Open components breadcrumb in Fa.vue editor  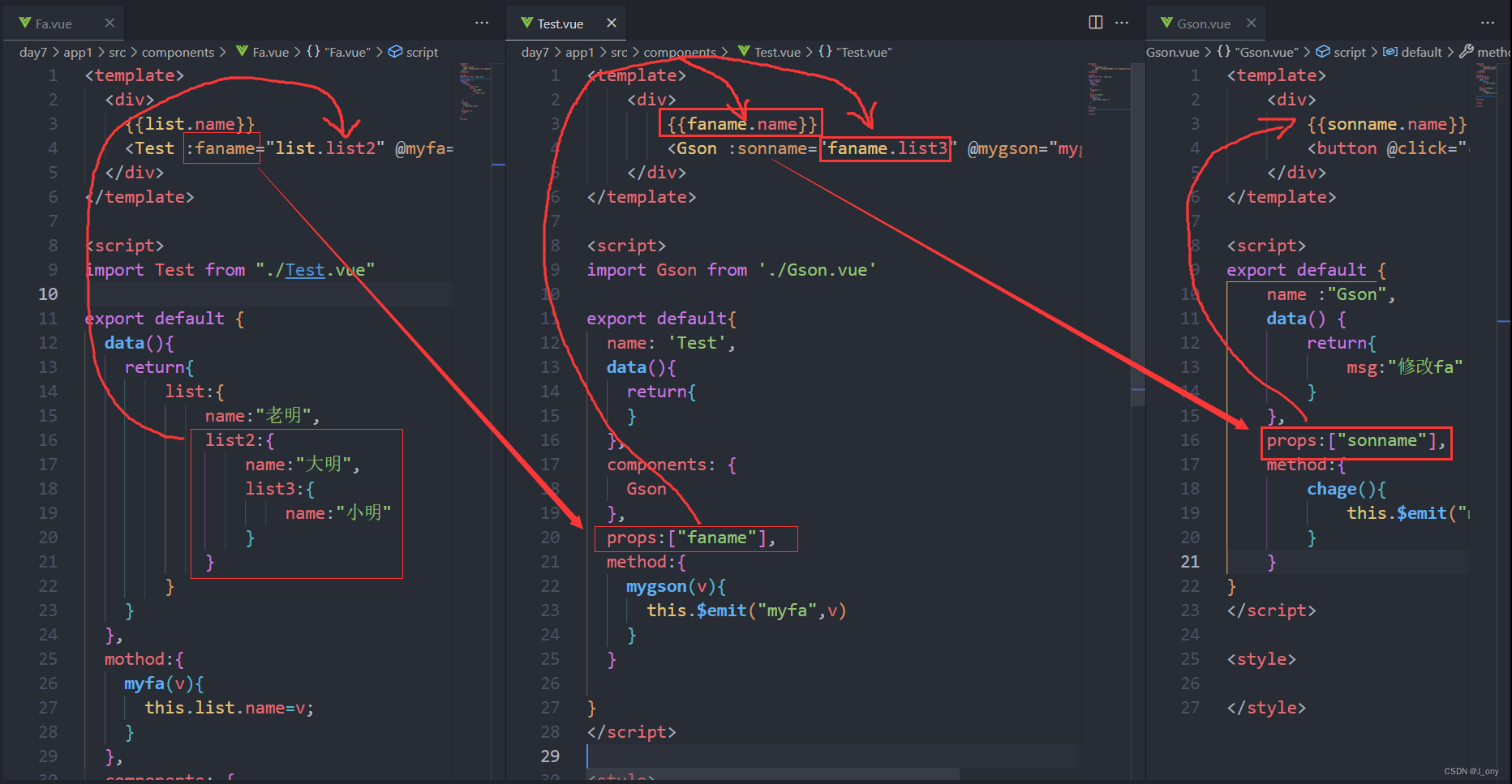click(178, 52)
